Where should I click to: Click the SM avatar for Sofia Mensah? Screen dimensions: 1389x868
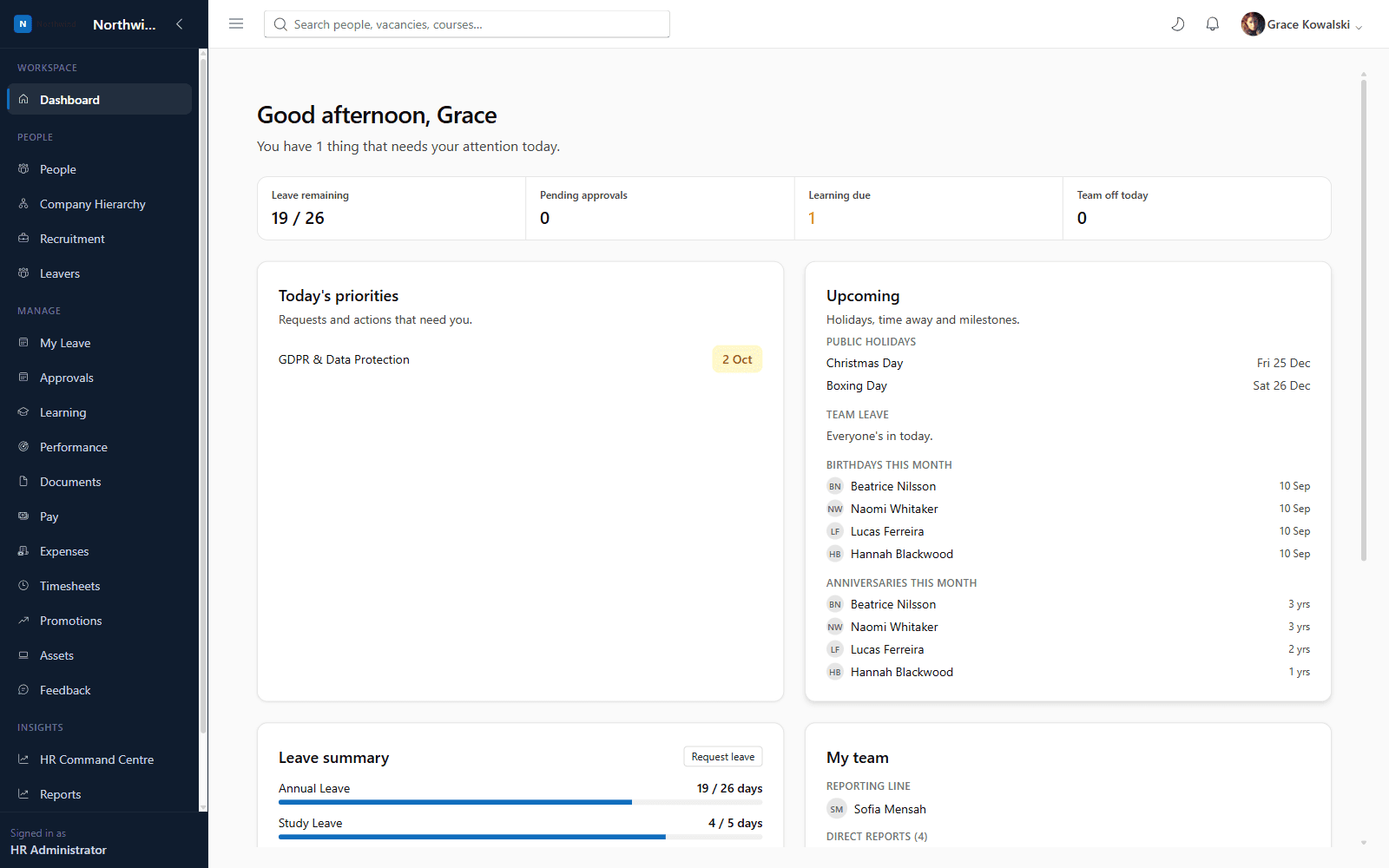click(836, 809)
